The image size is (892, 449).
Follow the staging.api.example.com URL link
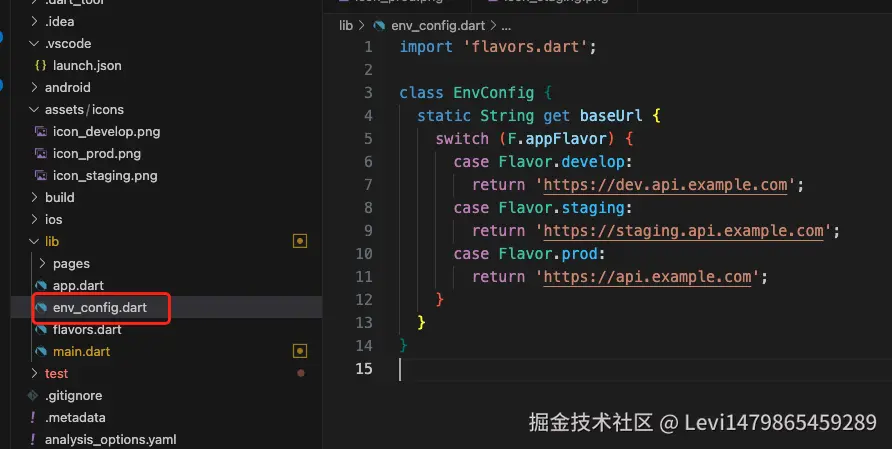[683, 231]
